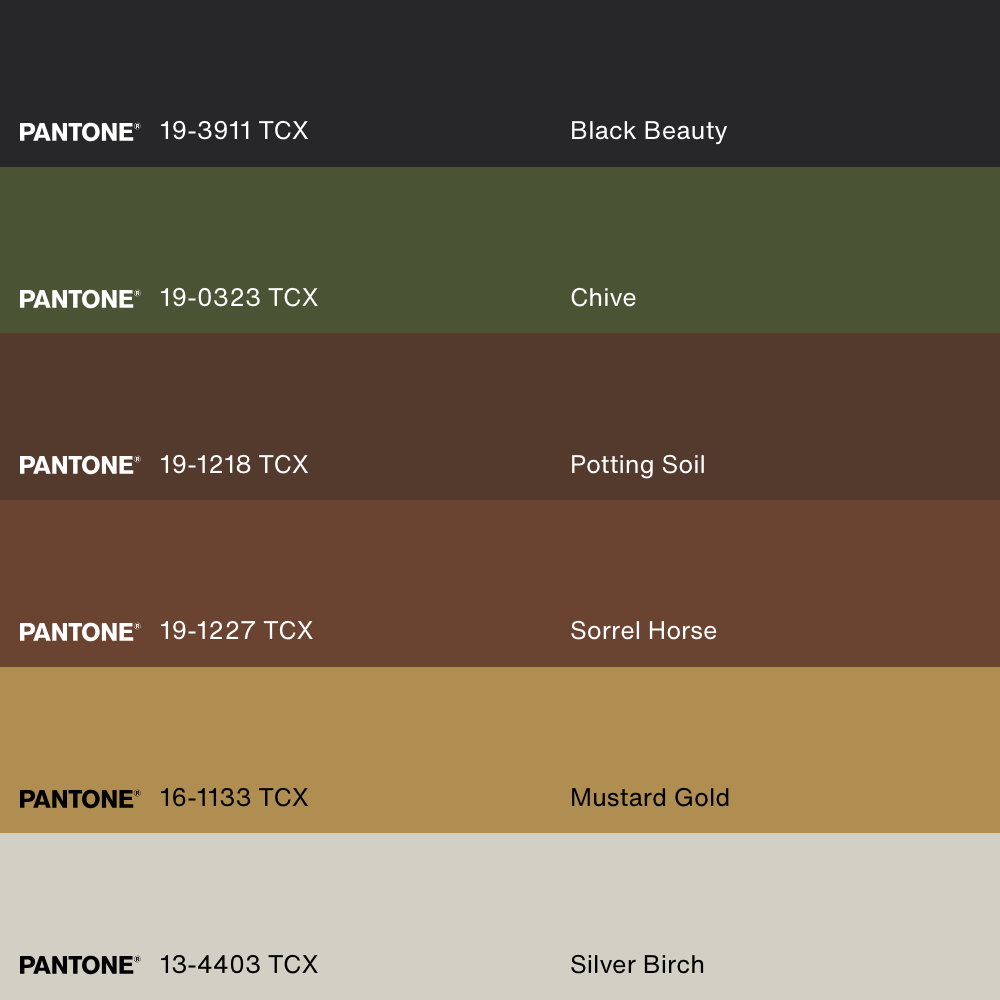
Task: Select the 16-1133 TCX code text
Action: tap(234, 798)
